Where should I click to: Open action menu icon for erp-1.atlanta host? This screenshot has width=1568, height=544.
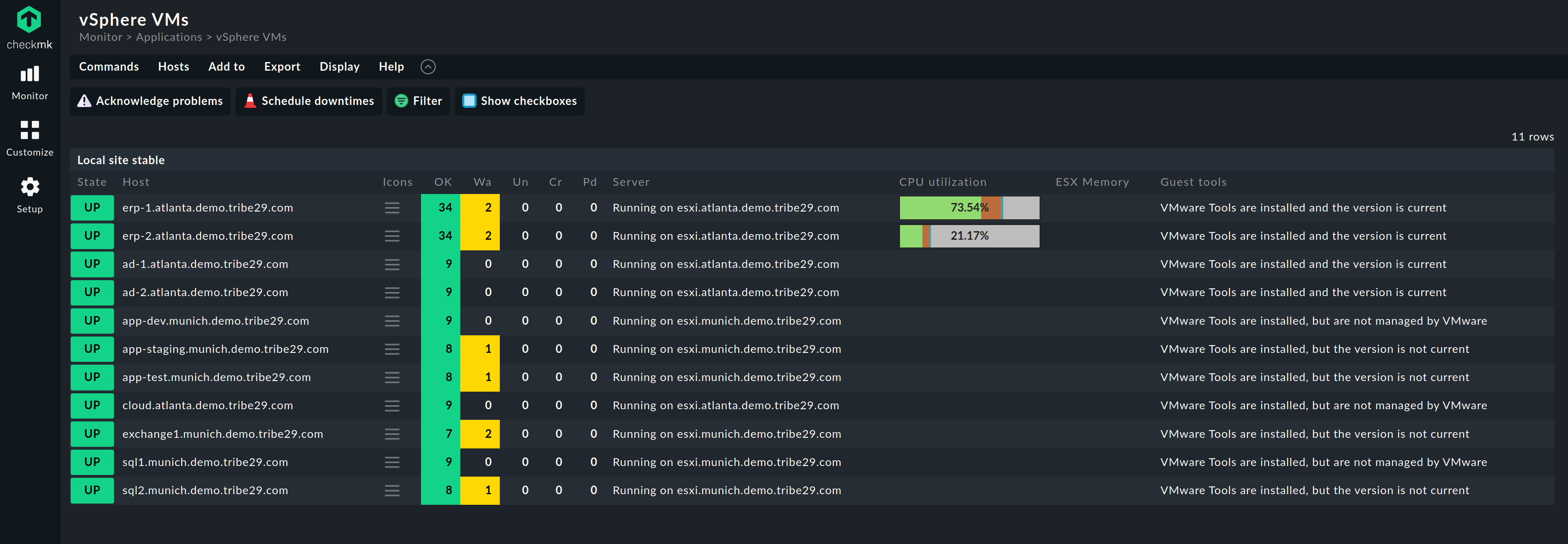392,208
